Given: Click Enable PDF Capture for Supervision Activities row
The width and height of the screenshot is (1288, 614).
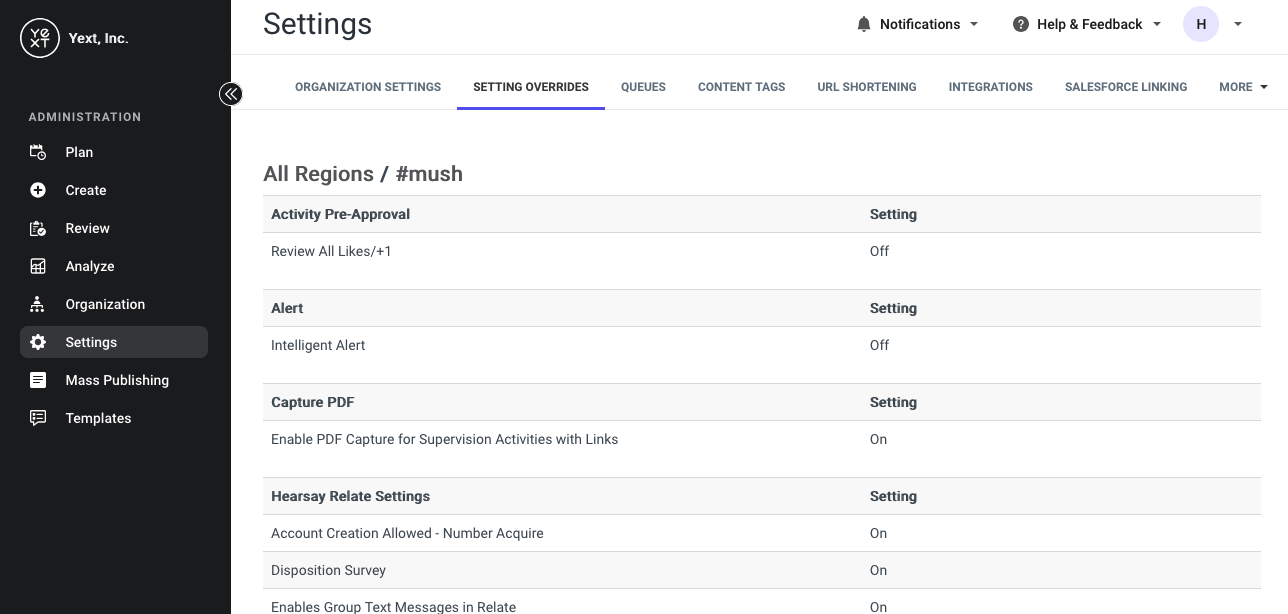Looking at the screenshot, I should [762, 439].
